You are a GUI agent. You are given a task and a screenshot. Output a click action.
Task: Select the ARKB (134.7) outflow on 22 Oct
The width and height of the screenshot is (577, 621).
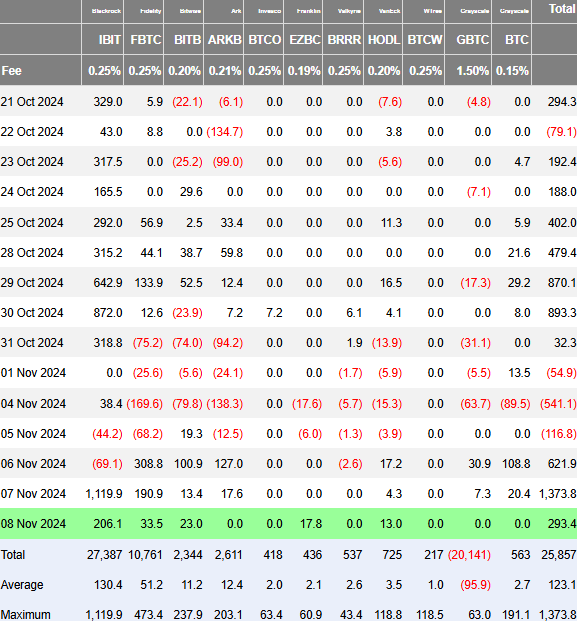(225, 131)
